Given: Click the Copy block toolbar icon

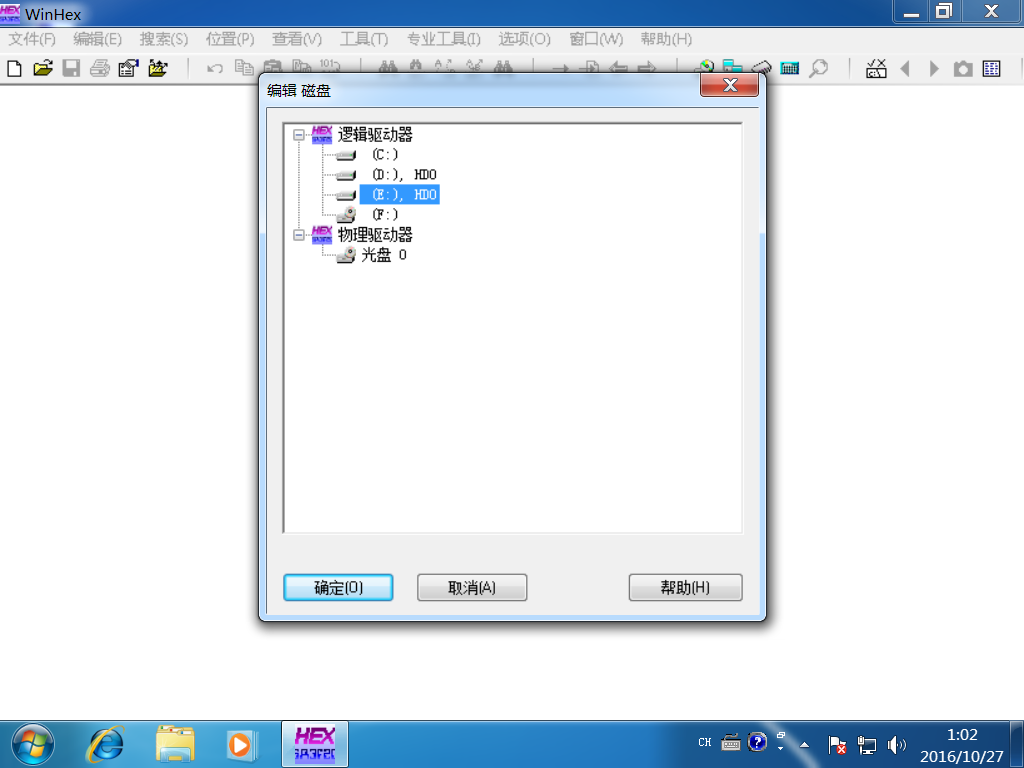Looking at the screenshot, I should 244,67.
